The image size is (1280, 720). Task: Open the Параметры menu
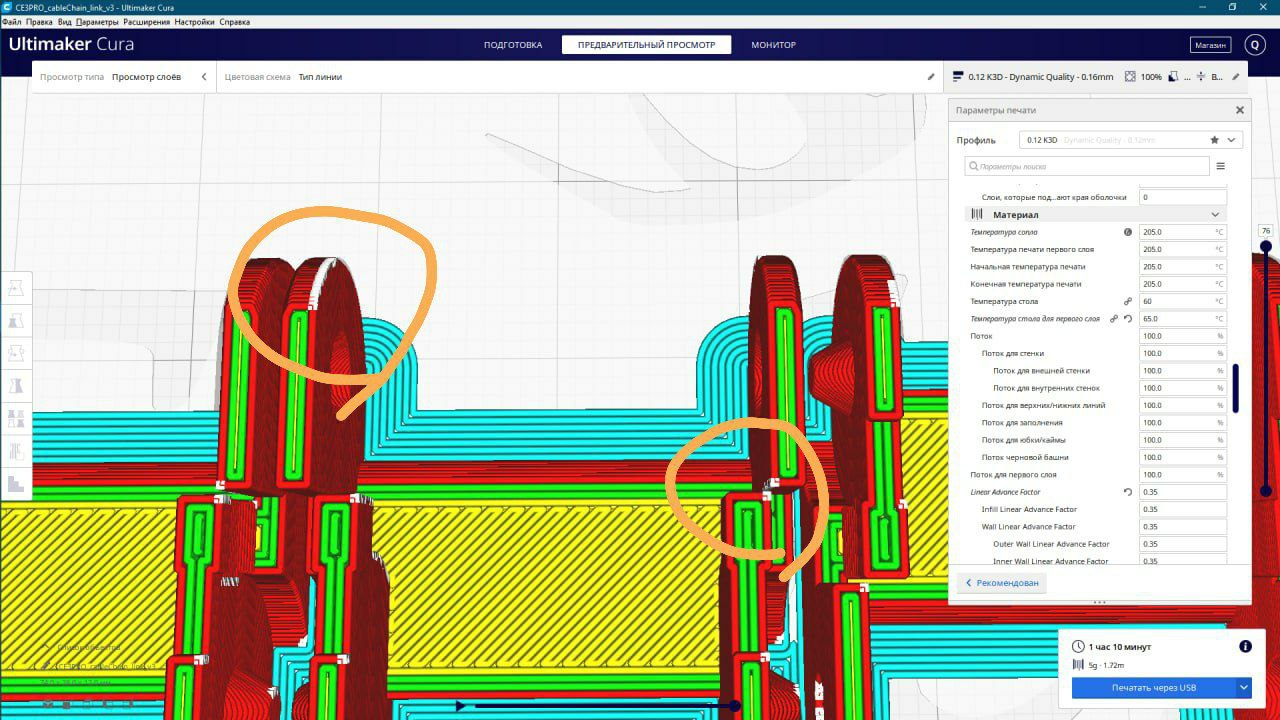[97, 21]
